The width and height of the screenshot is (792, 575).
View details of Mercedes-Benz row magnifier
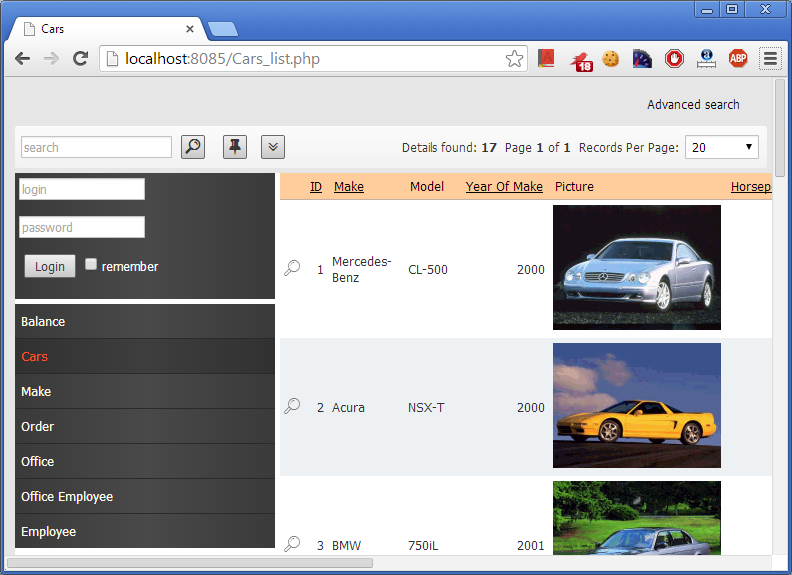click(x=292, y=268)
